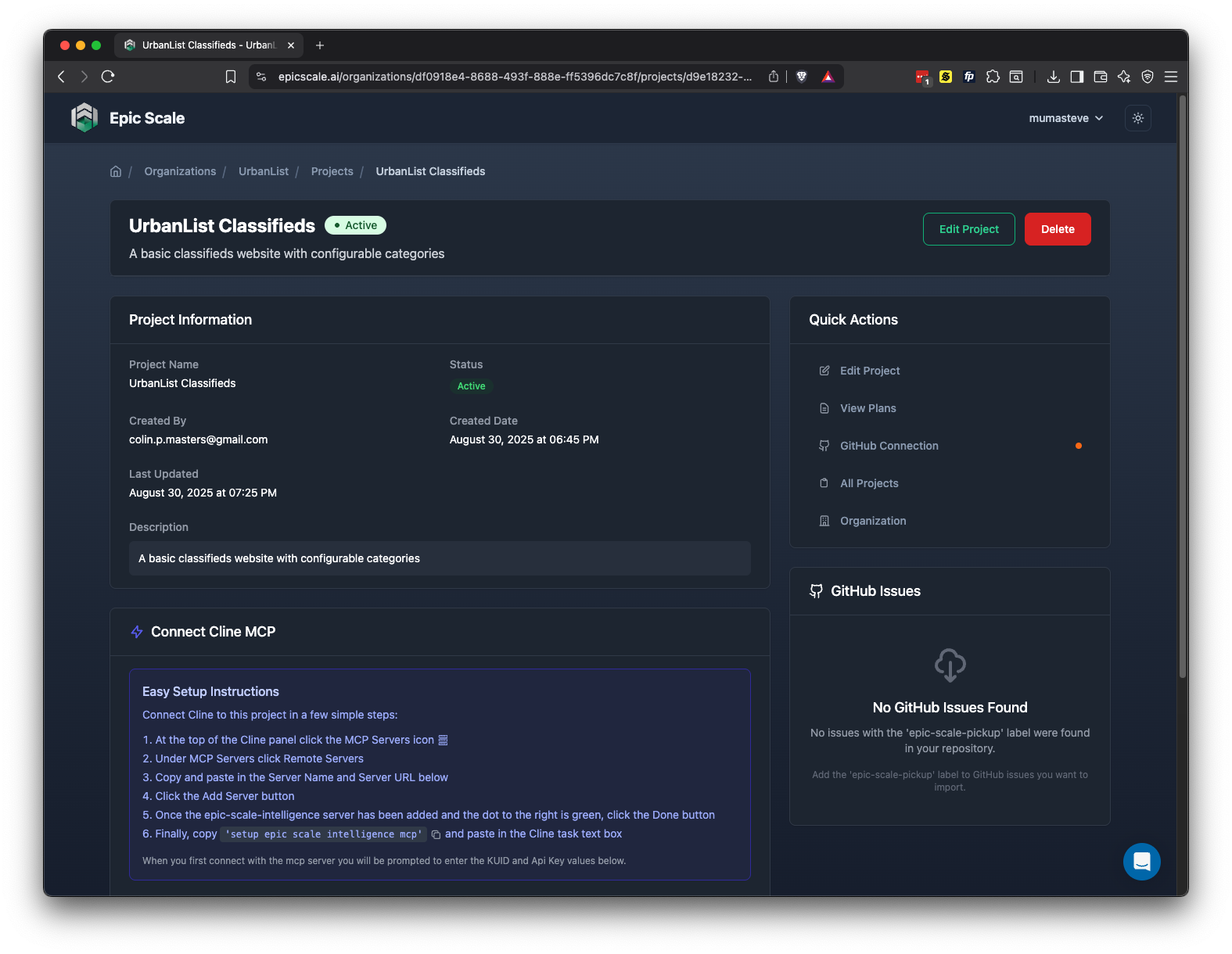Open the mumasteve user dropdown
The image size is (1232, 954).
tap(1065, 118)
